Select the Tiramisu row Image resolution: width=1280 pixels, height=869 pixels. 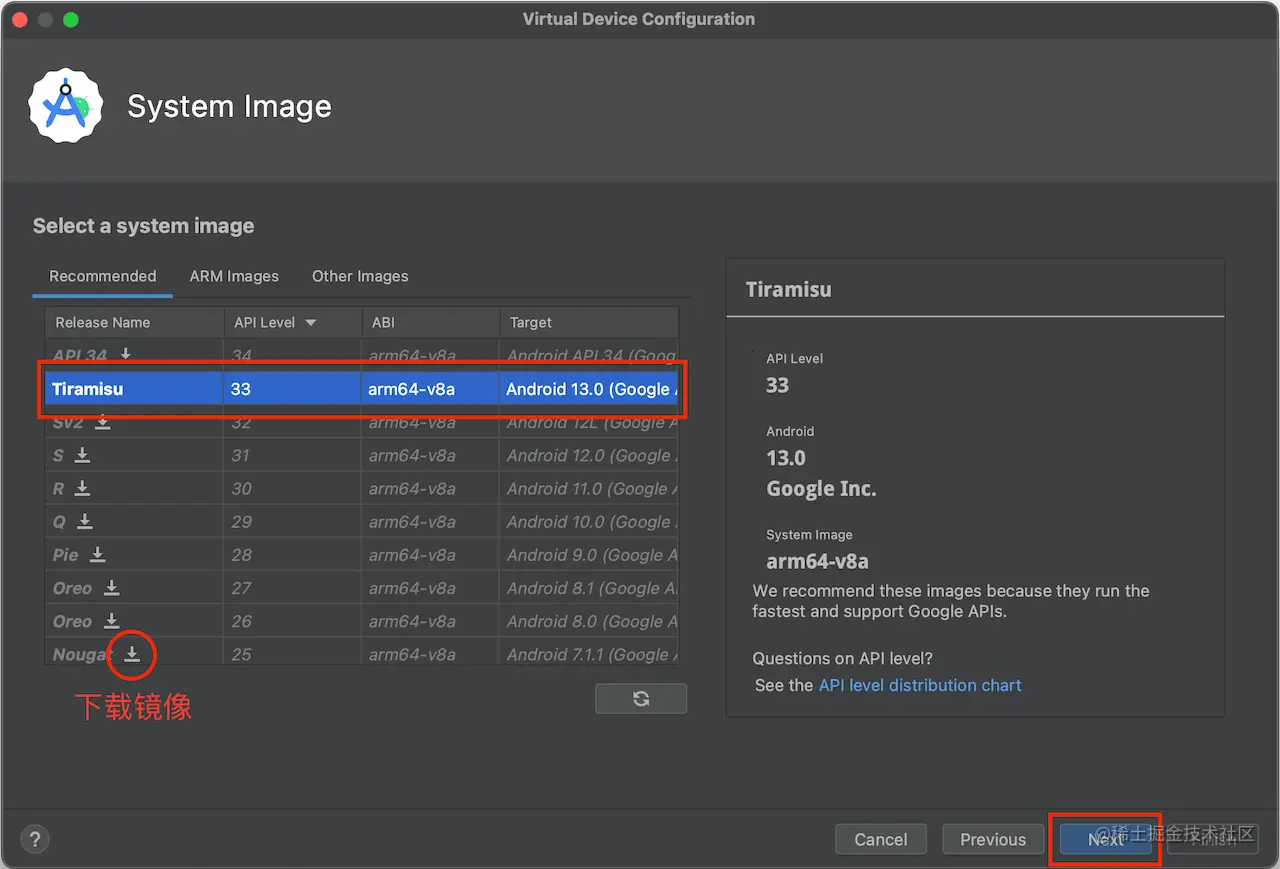click(362, 389)
